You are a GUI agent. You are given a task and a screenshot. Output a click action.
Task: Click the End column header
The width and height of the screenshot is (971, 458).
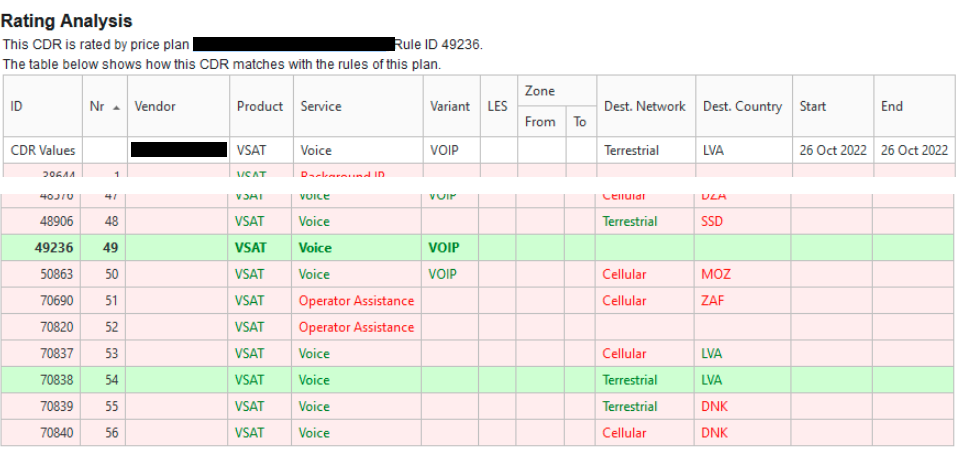pos(891,106)
